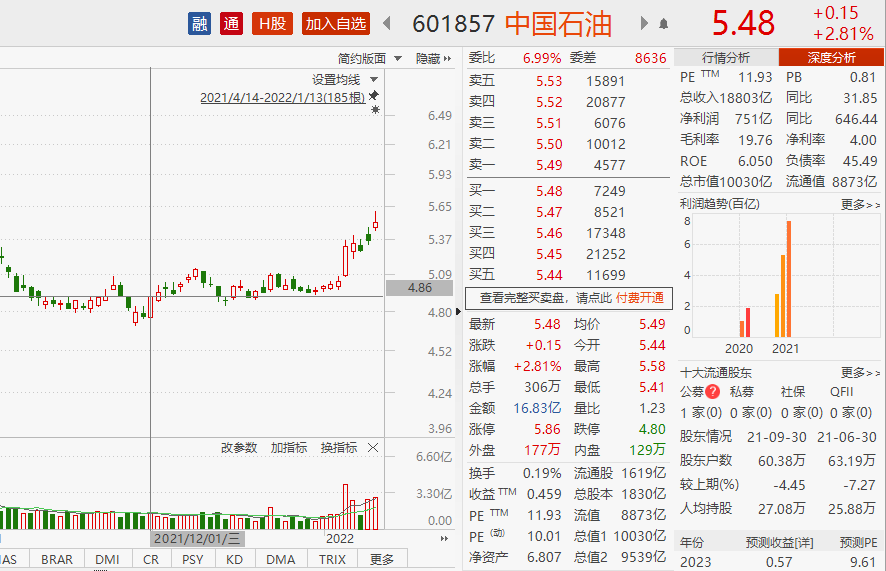The width and height of the screenshot is (886, 571).
Task: Click the 涨停 value 5.86
Action: (x=548, y=429)
